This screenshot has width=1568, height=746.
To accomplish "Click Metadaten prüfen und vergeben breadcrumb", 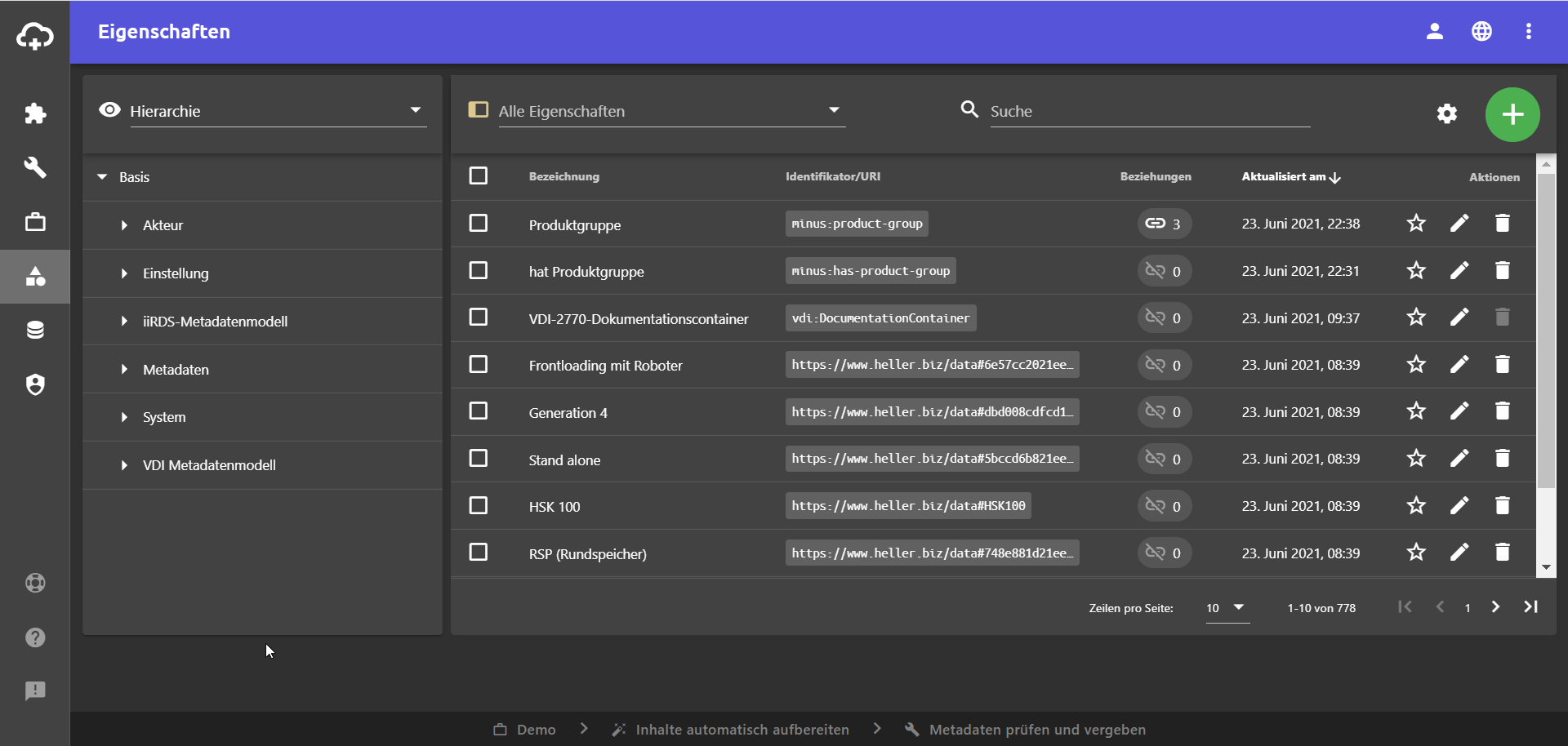I will point(1026,730).
